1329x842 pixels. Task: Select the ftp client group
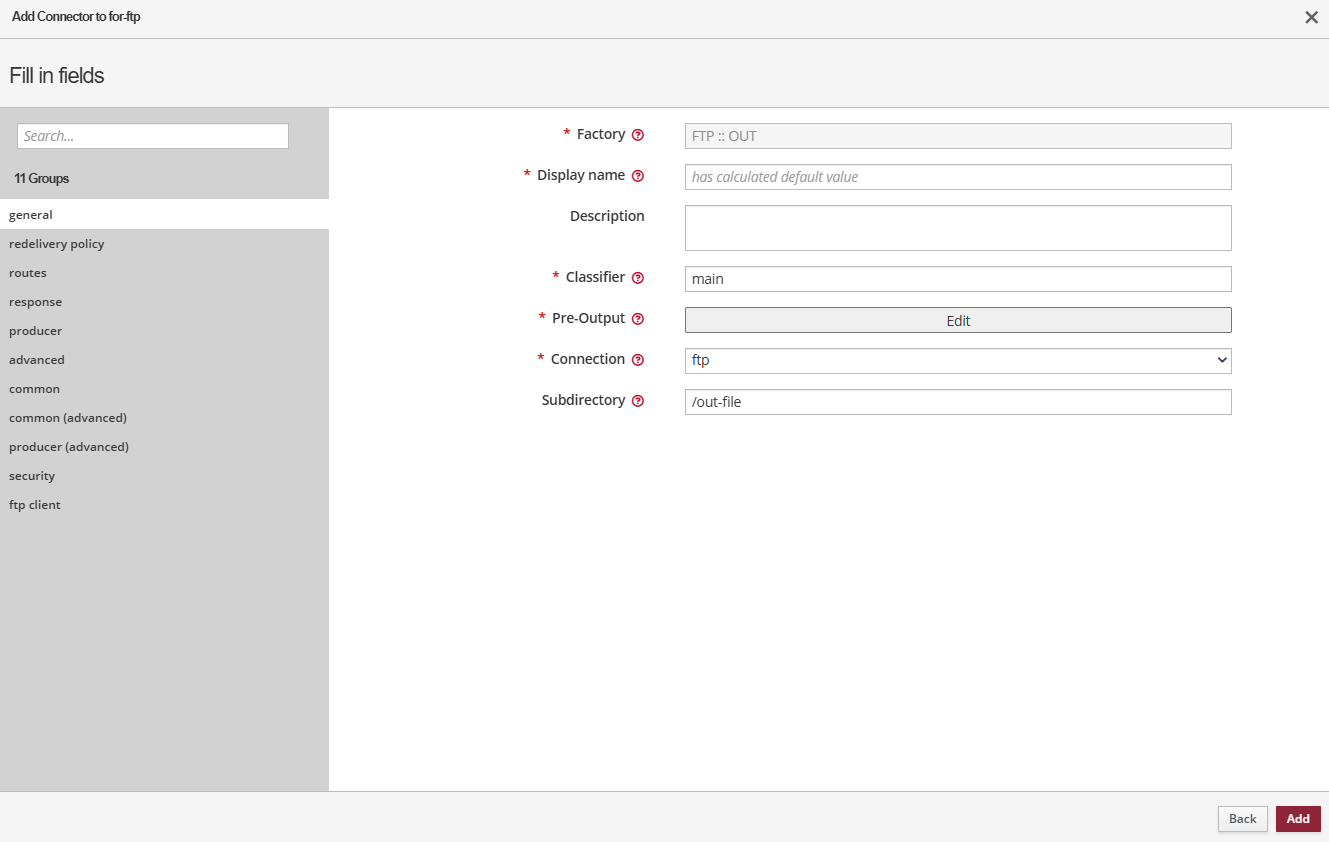(35, 505)
